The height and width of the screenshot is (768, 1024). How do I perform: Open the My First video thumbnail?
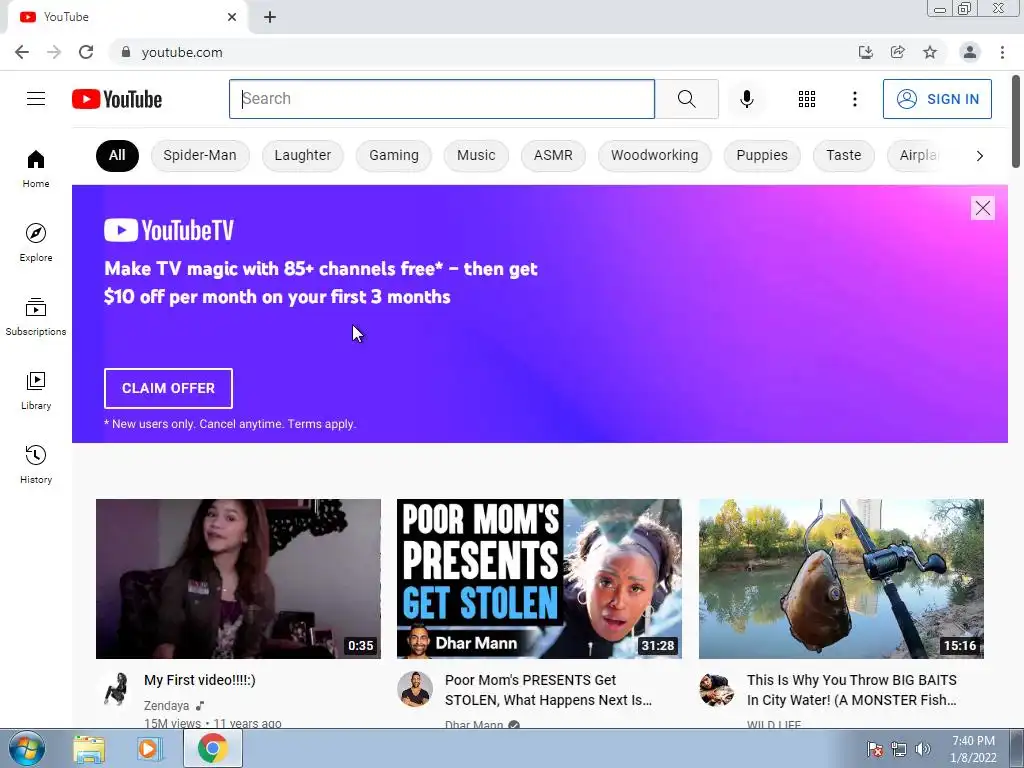click(238, 579)
